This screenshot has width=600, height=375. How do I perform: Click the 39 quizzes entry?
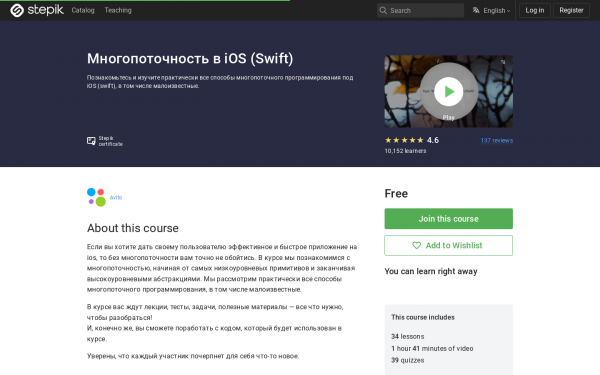point(408,360)
